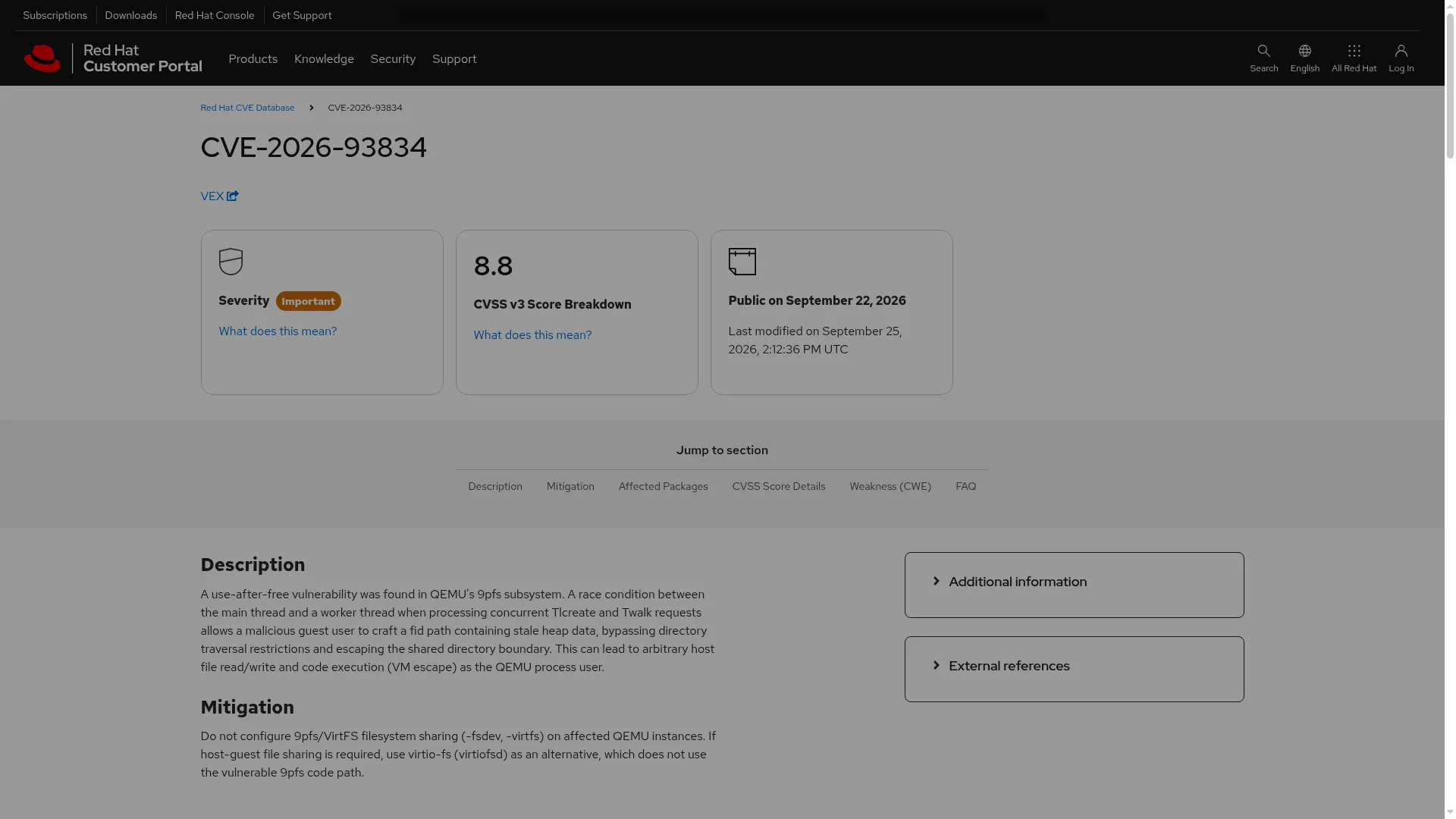Image resolution: width=1456 pixels, height=819 pixels.
Task: Click Severity card's What does this mean
Action: click(278, 331)
